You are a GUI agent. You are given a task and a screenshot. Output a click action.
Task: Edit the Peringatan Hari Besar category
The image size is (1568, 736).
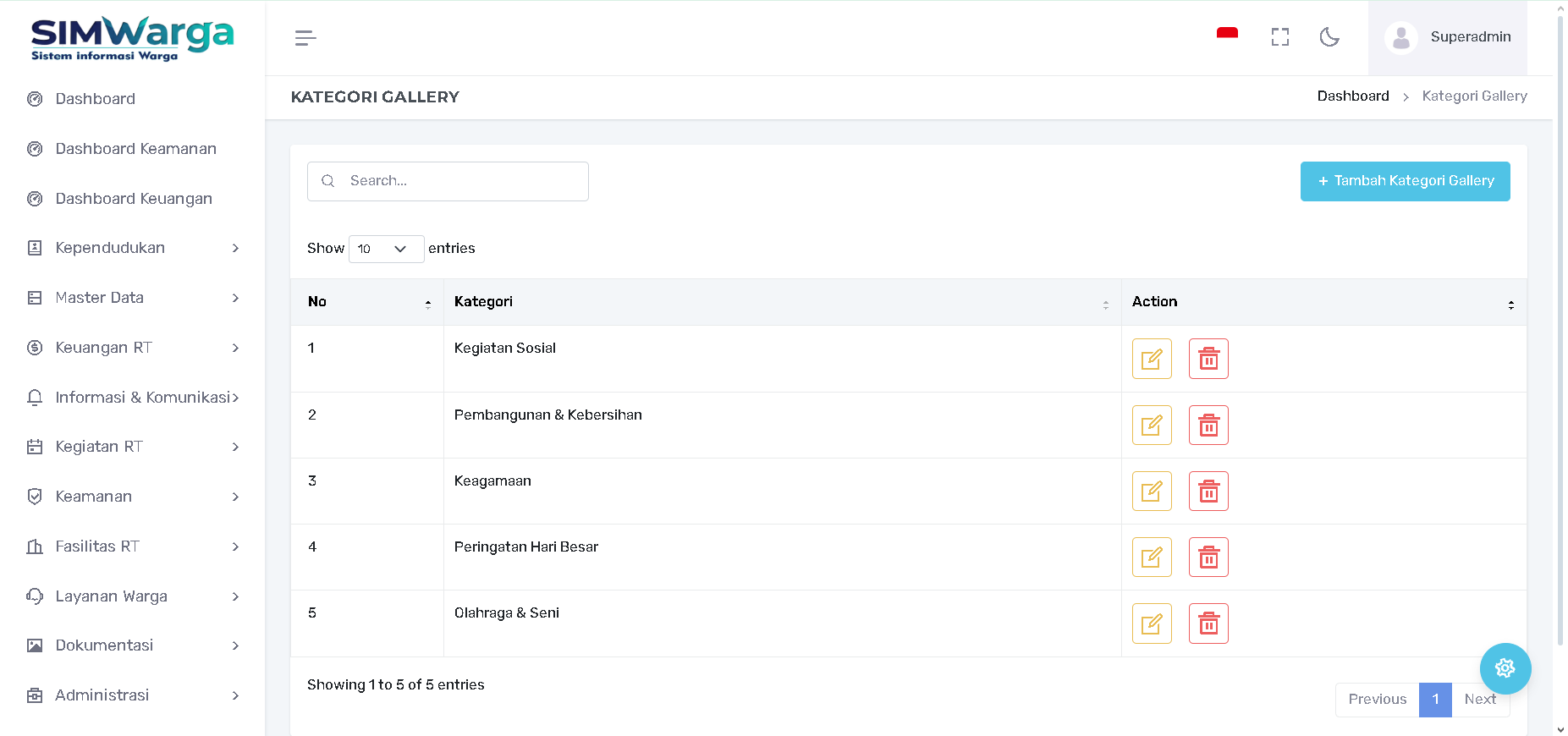(1151, 557)
